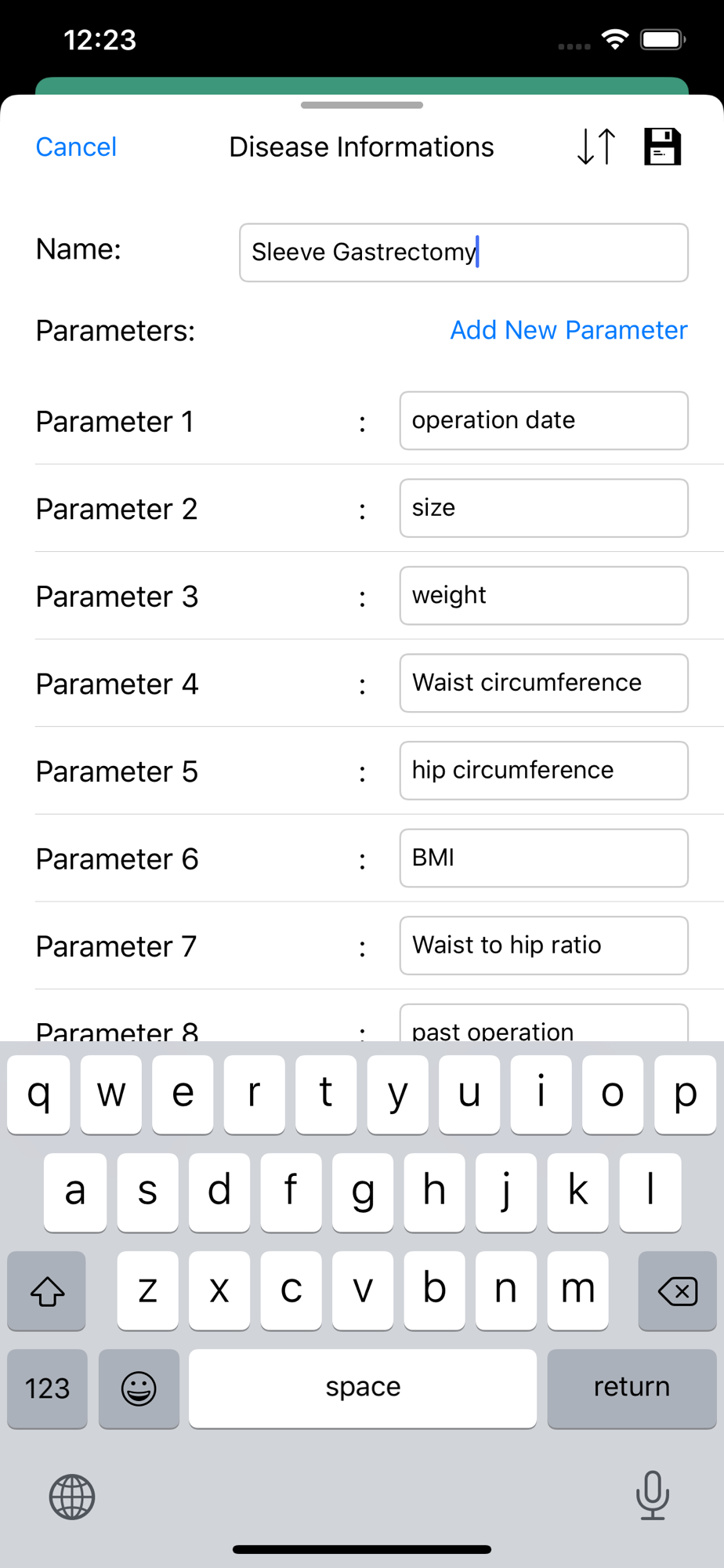Viewport: 724px width, 1568px height.
Task: Select the BMI parameter field
Action: coord(543,858)
